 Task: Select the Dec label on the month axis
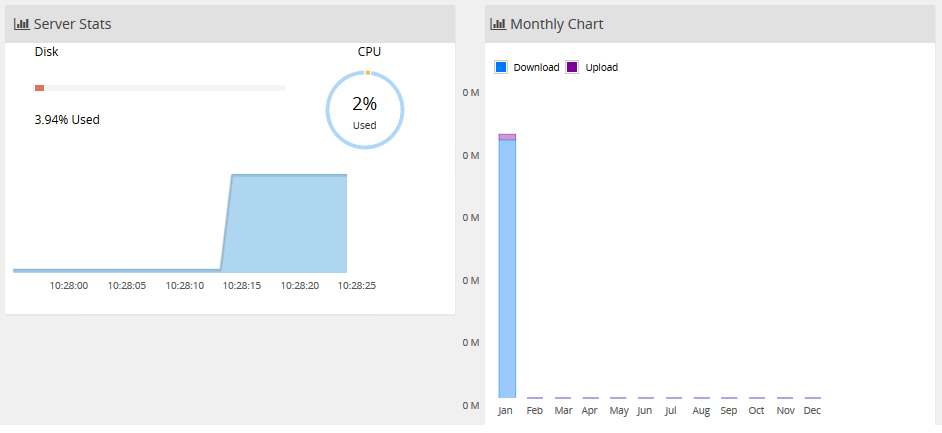[x=812, y=411]
